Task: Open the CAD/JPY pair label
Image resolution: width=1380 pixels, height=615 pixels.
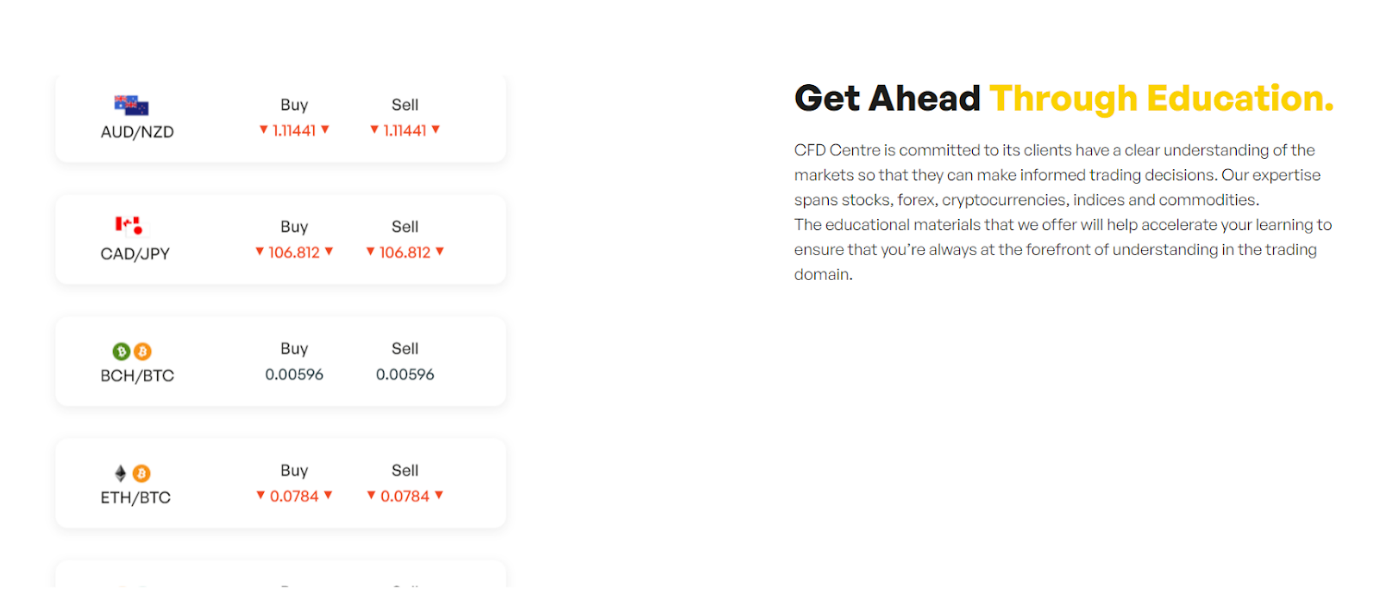Action: pos(135,254)
